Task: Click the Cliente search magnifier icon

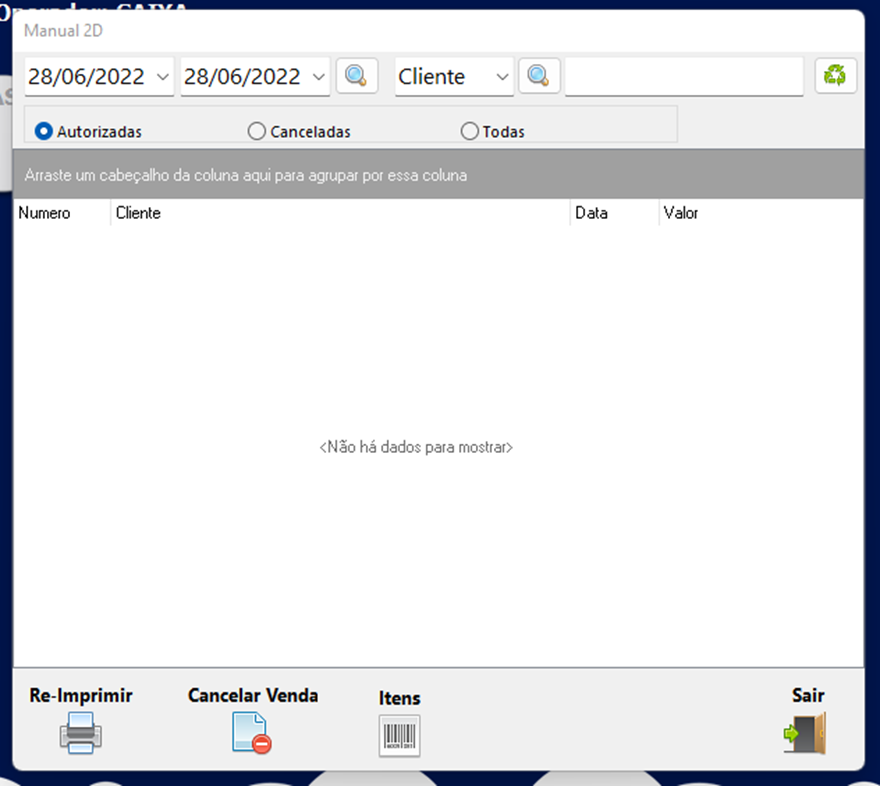Action: click(x=539, y=76)
